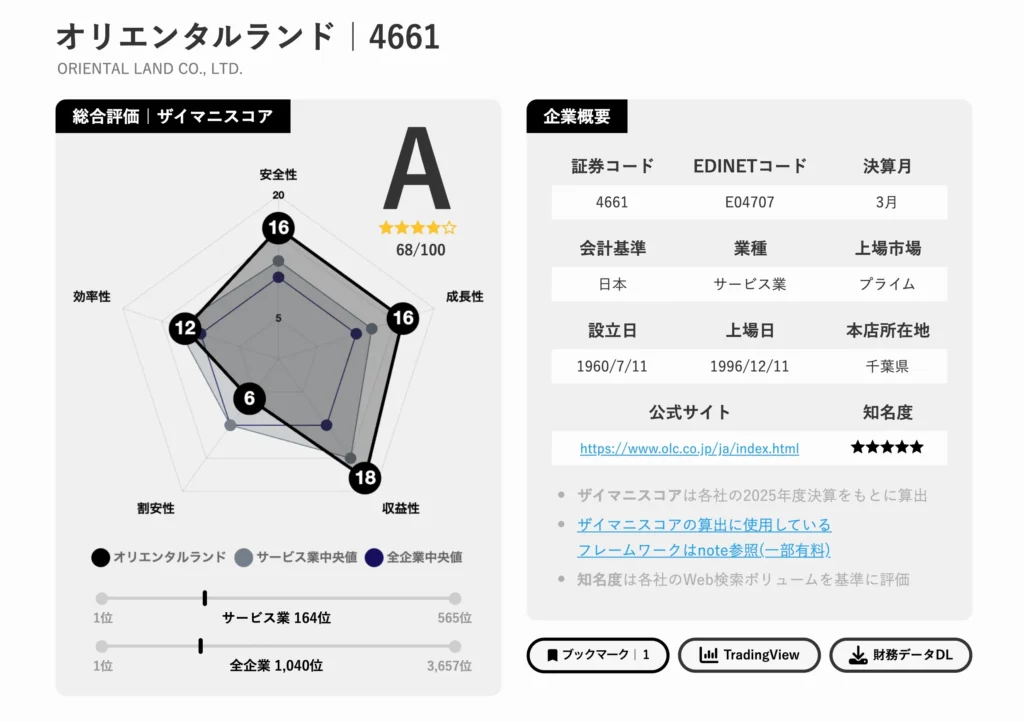
Task: Click the 収益性 score 18 circle on radar
Action: pyautogui.click(x=364, y=477)
